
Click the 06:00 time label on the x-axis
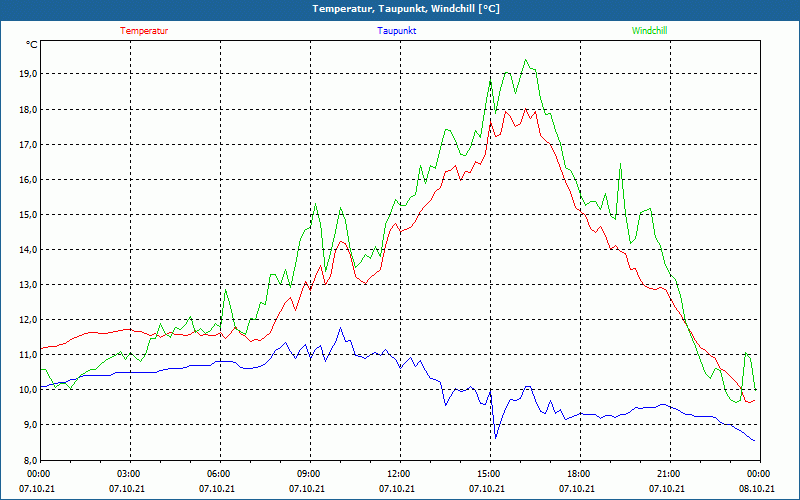(220, 474)
